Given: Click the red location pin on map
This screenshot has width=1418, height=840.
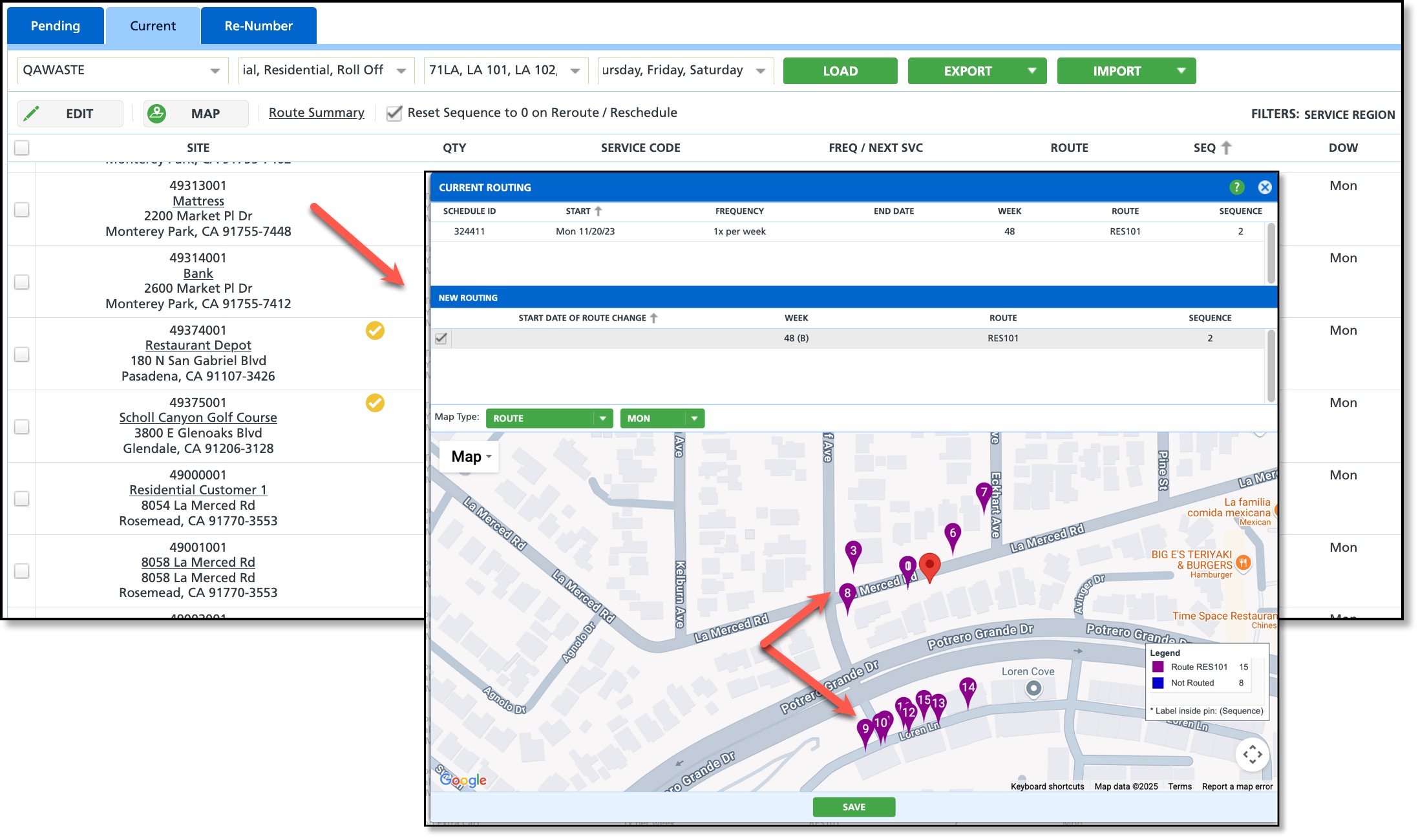Looking at the screenshot, I should pyautogui.click(x=929, y=565).
